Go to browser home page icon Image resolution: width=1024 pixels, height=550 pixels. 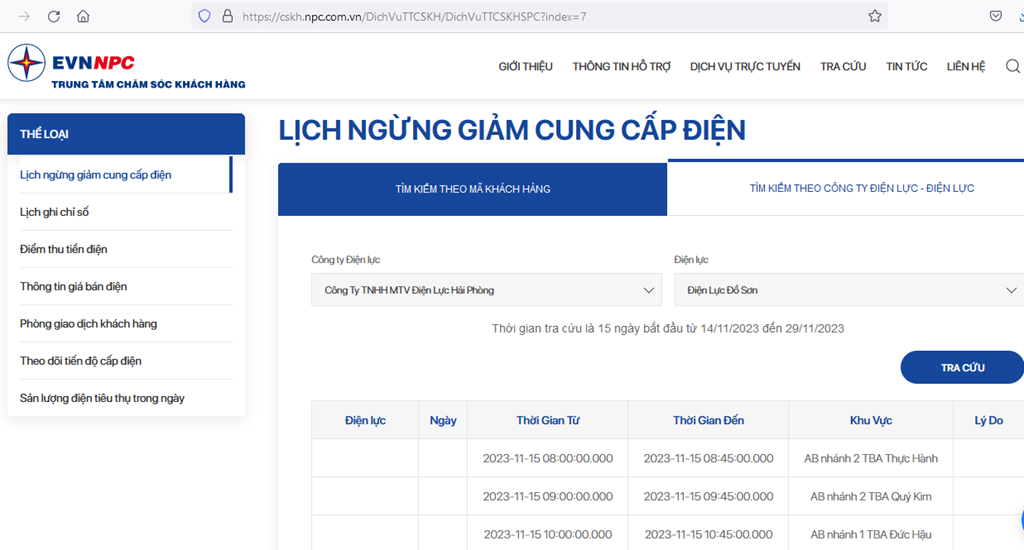coord(83,16)
